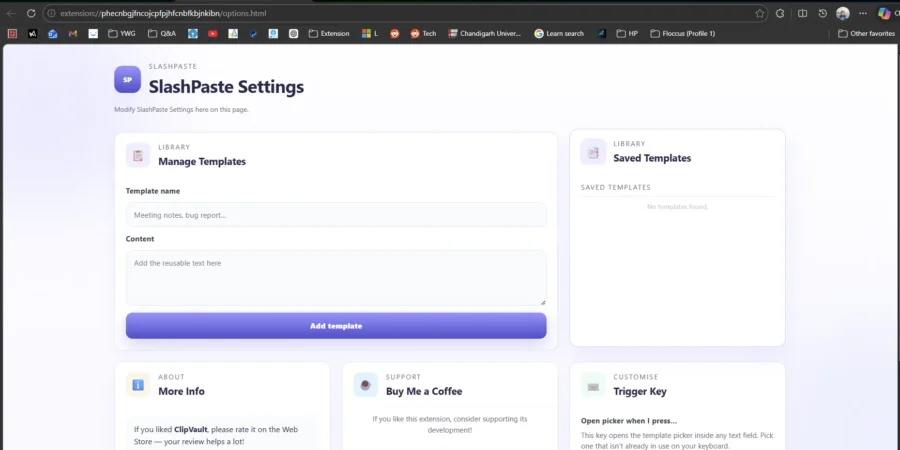Click the site info icon in address bar
Image resolution: width=900 pixels, height=450 pixels.
click(x=51, y=13)
